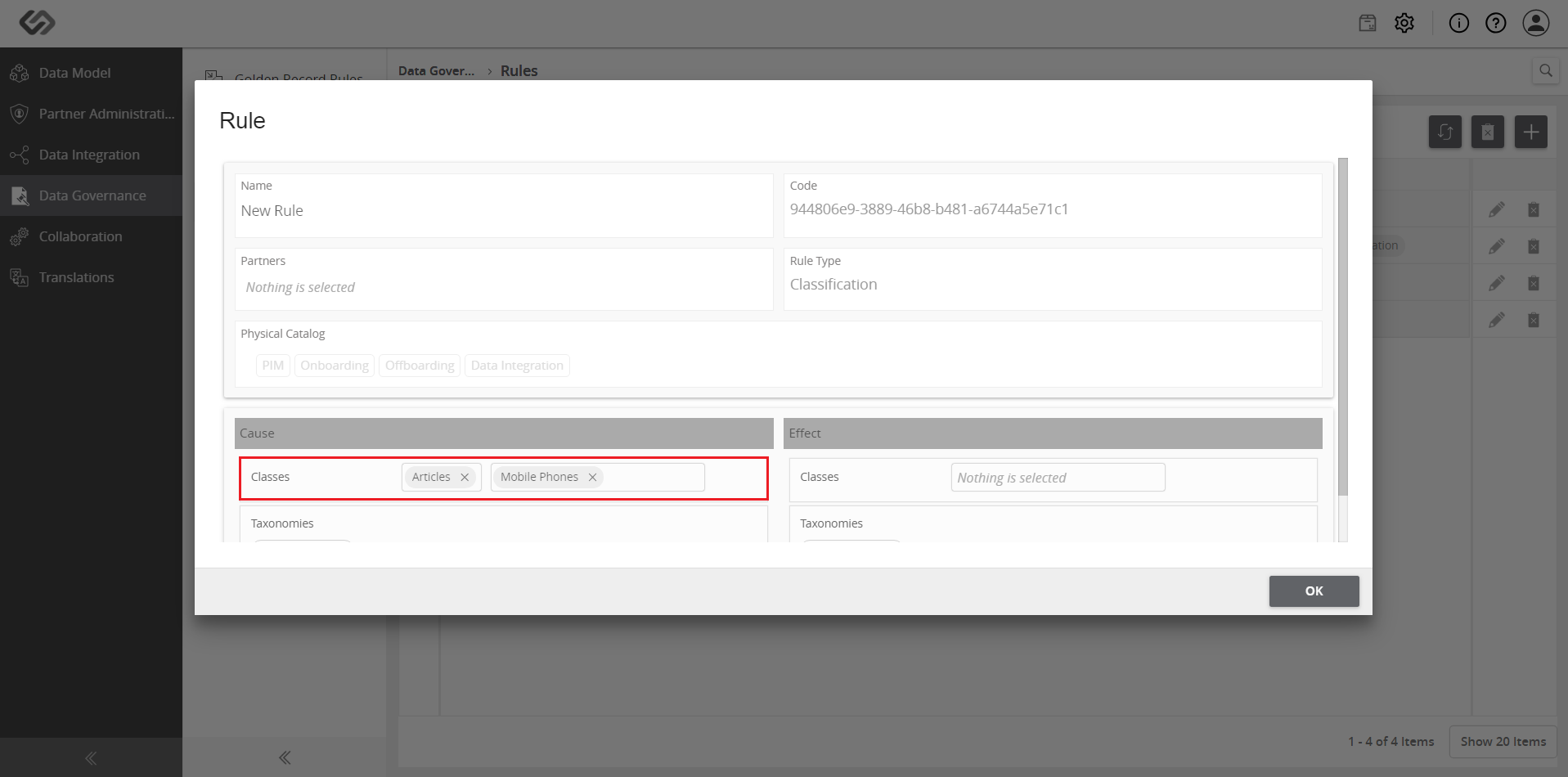Viewport: 1568px width, 777px height.
Task: Open the settings gear icon
Action: tap(1404, 23)
